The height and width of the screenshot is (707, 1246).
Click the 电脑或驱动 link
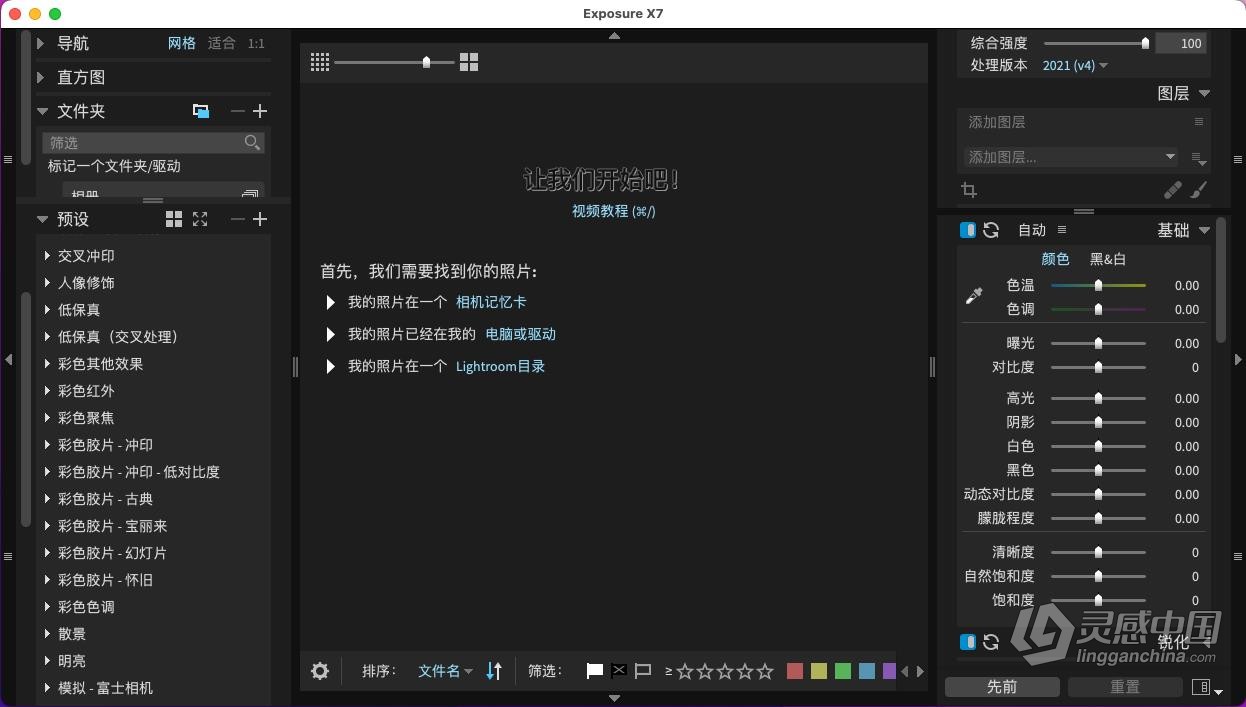[520, 334]
